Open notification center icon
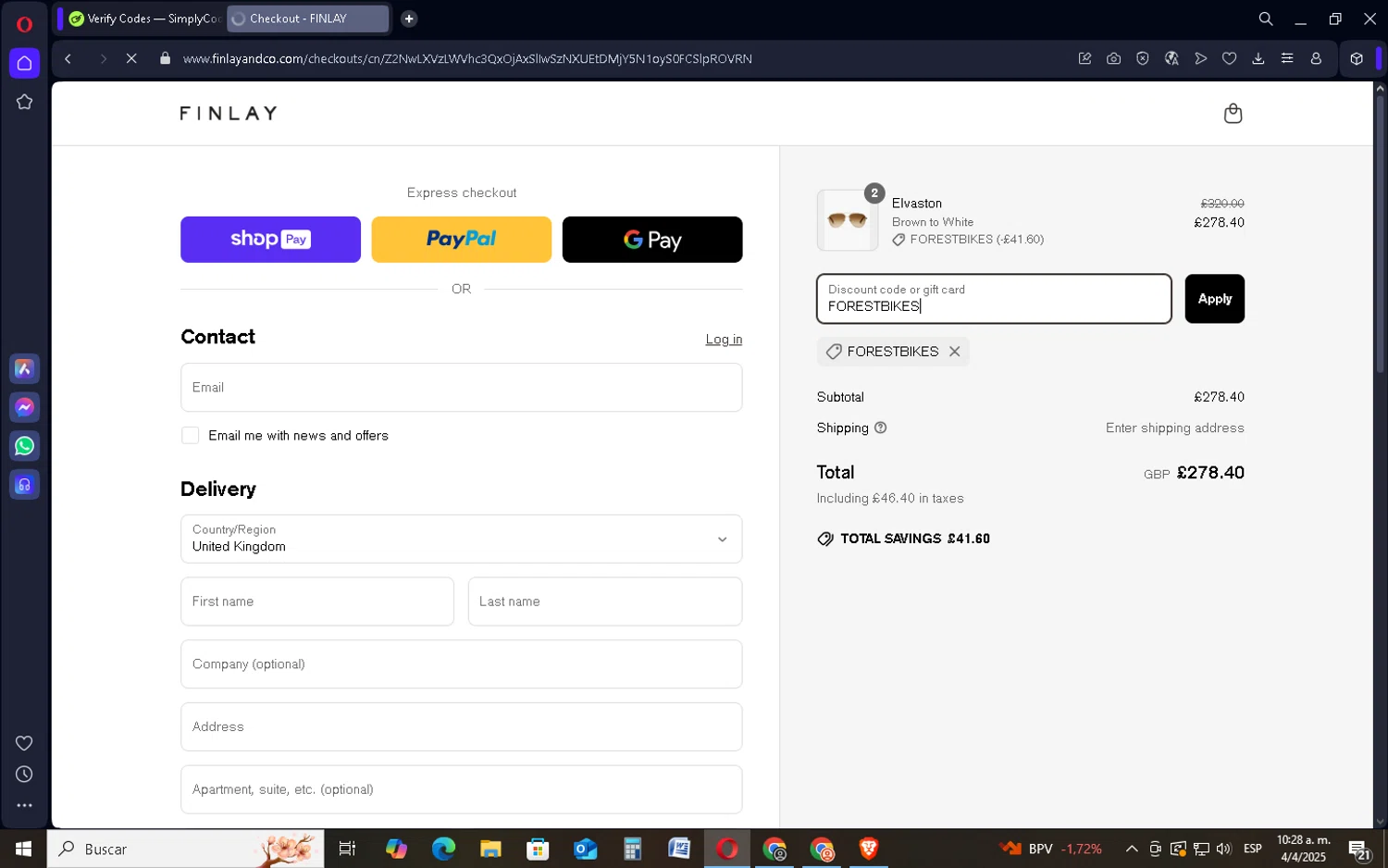1388x868 pixels. tap(1359, 849)
